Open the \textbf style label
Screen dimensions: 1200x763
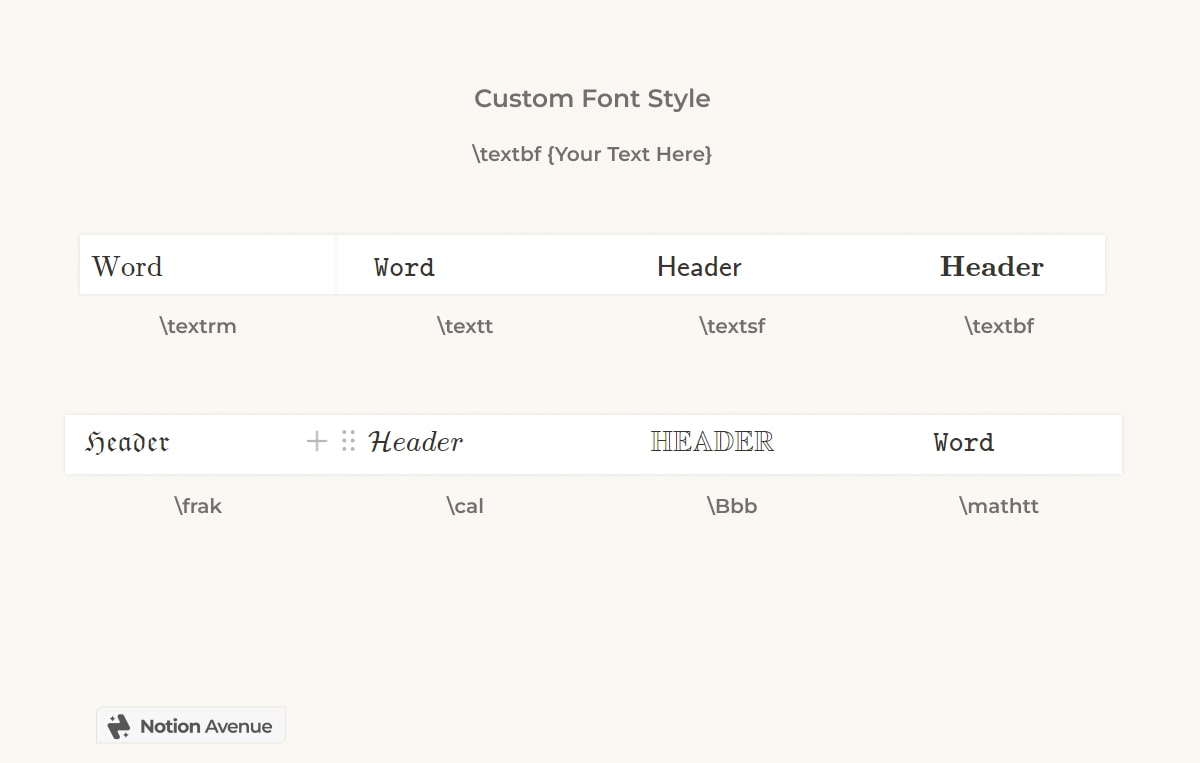tap(1000, 325)
